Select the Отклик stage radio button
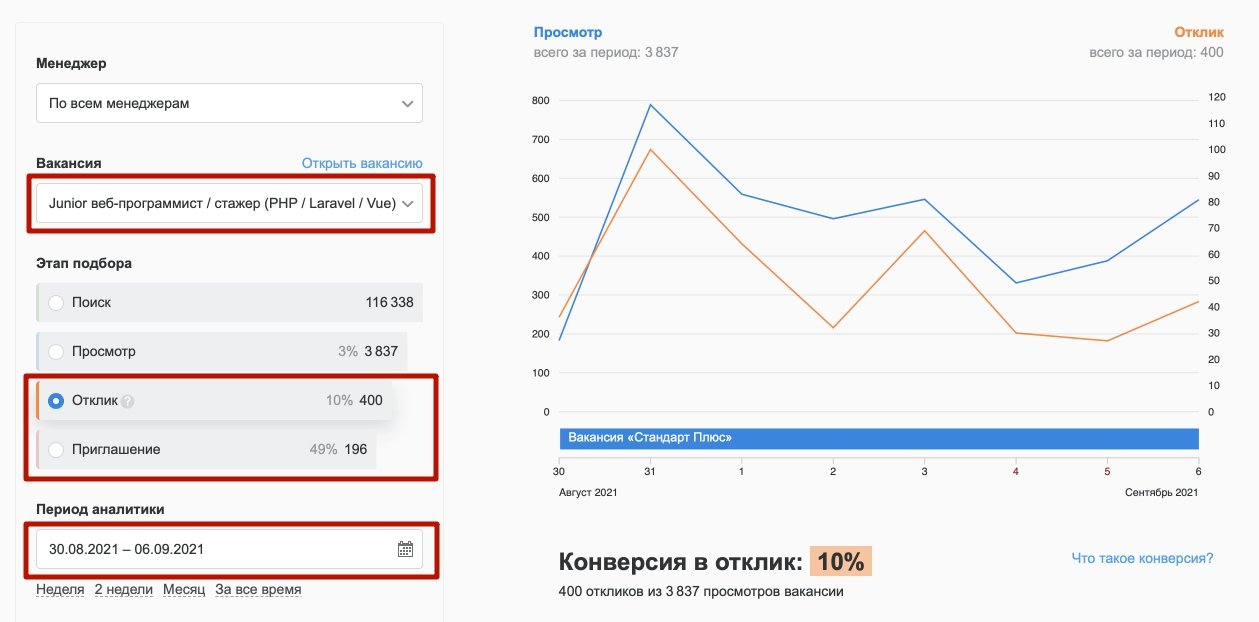This screenshot has width=1259, height=622. point(56,401)
